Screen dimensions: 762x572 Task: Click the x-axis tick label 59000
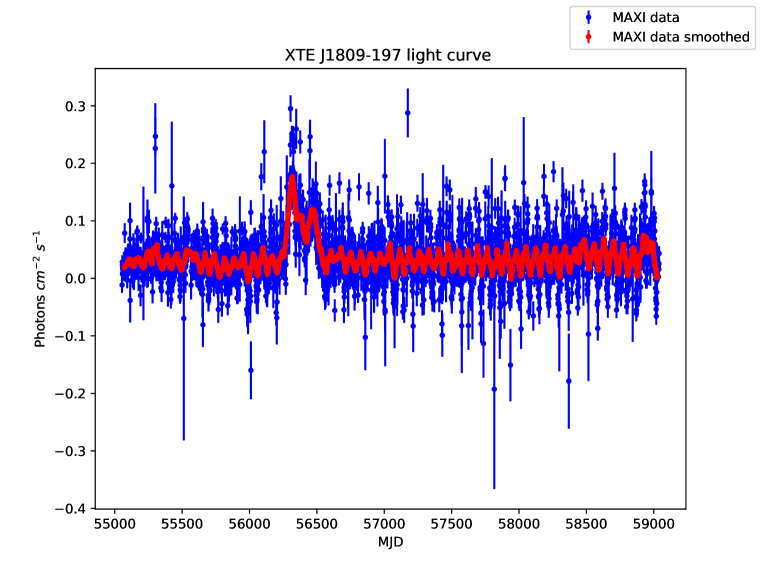coord(654,524)
